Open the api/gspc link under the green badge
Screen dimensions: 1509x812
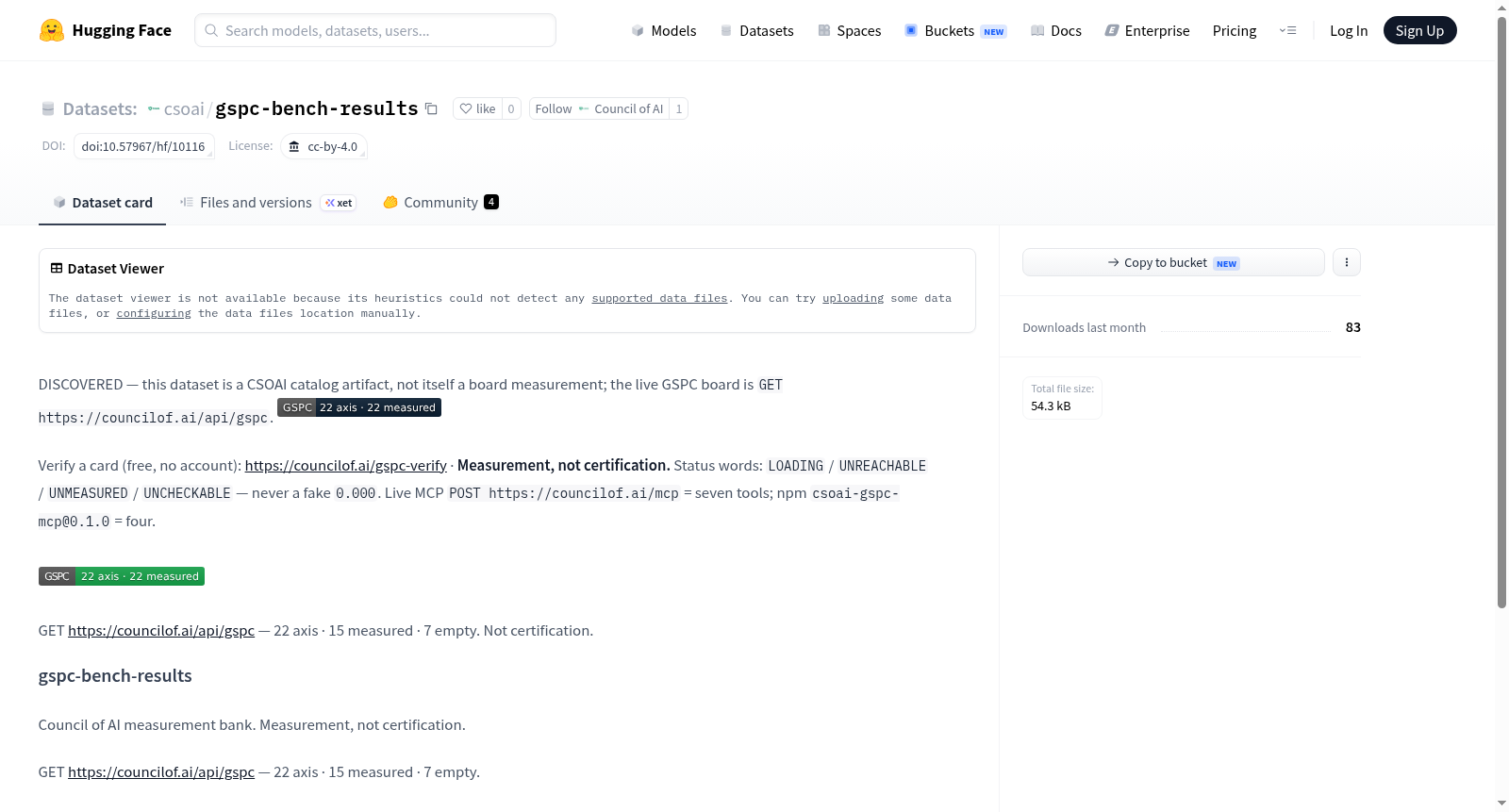(x=161, y=630)
